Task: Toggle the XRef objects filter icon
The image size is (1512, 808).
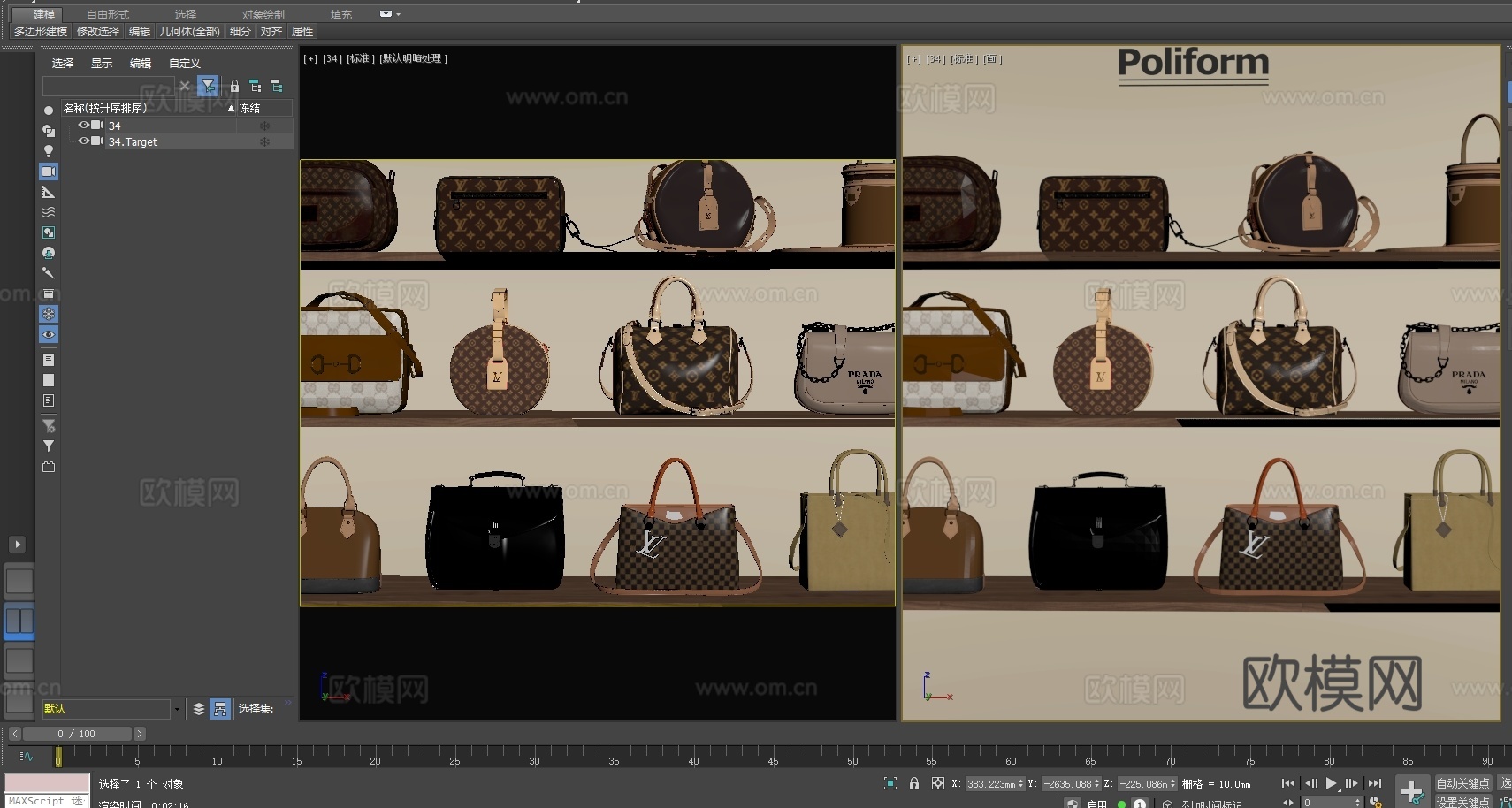Action: tap(49, 253)
